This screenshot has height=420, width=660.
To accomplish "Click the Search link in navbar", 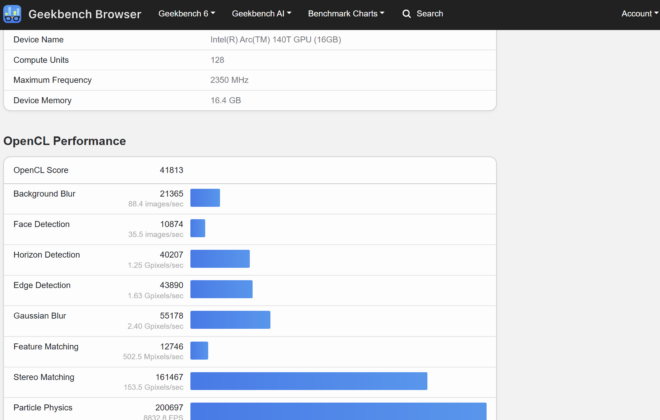I will (x=430, y=13).
